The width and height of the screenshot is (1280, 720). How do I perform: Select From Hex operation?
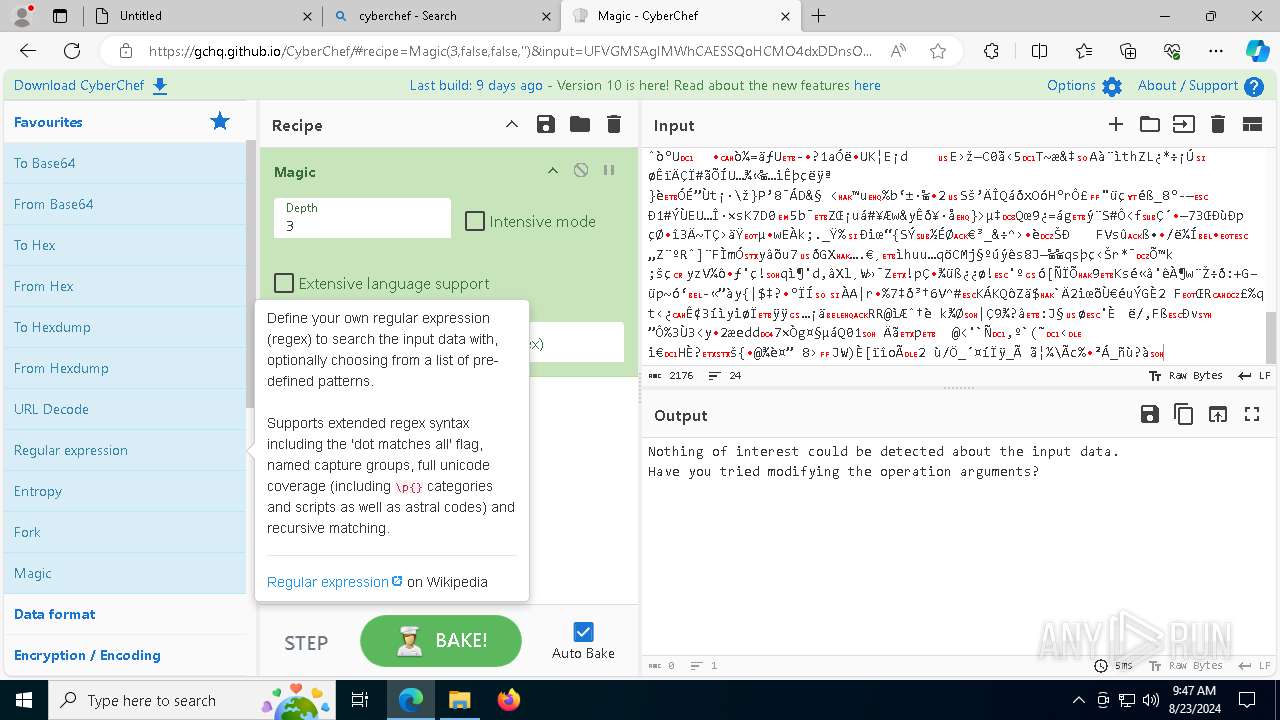click(124, 286)
